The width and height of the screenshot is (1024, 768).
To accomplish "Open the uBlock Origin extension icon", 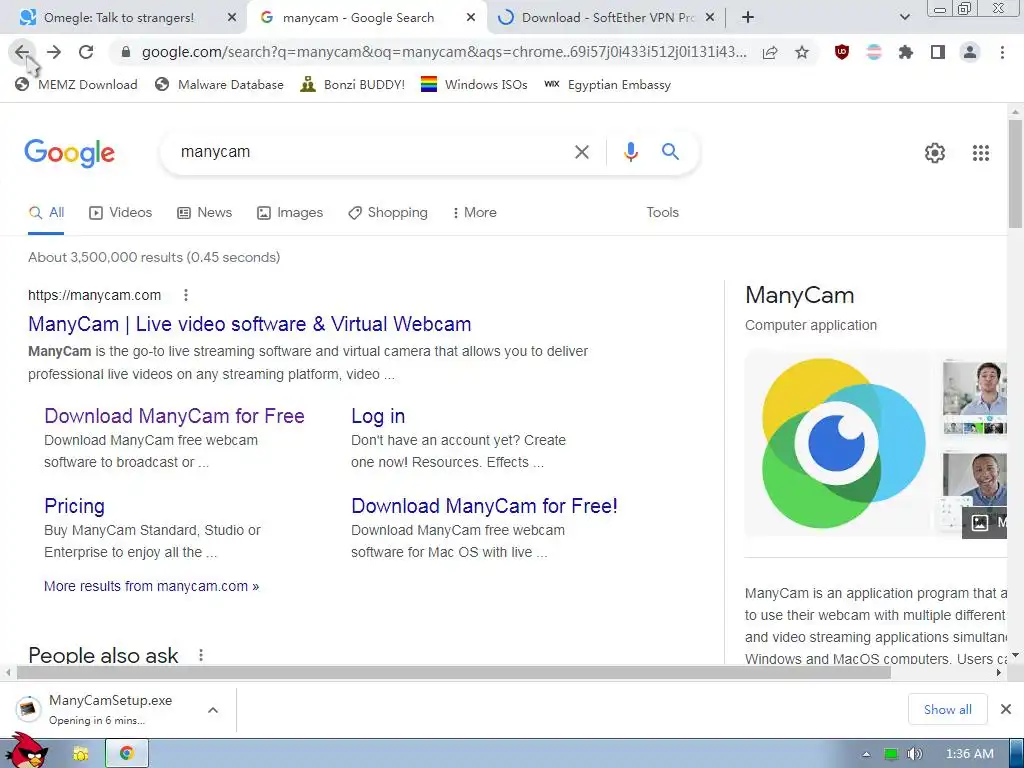I will coord(842,52).
